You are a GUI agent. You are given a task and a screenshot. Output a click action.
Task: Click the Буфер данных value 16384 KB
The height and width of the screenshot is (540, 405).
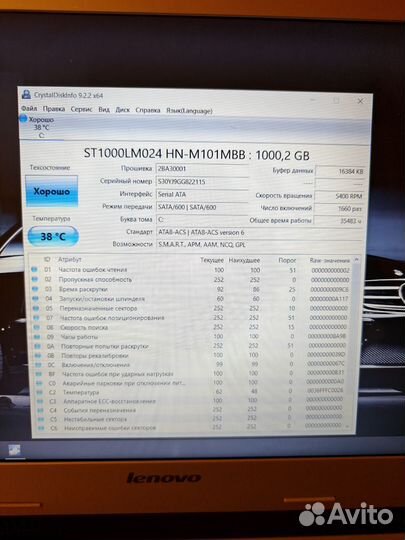click(340, 171)
